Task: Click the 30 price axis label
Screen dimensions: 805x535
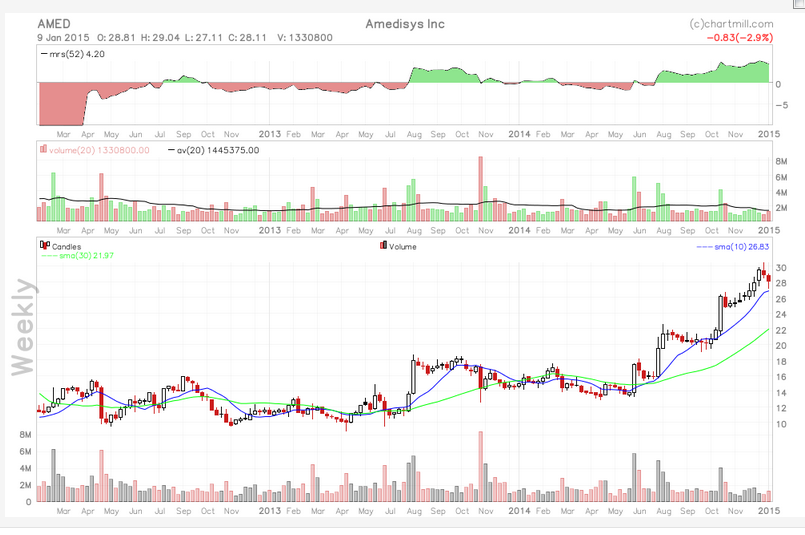Action: pyautogui.click(x=781, y=268)
